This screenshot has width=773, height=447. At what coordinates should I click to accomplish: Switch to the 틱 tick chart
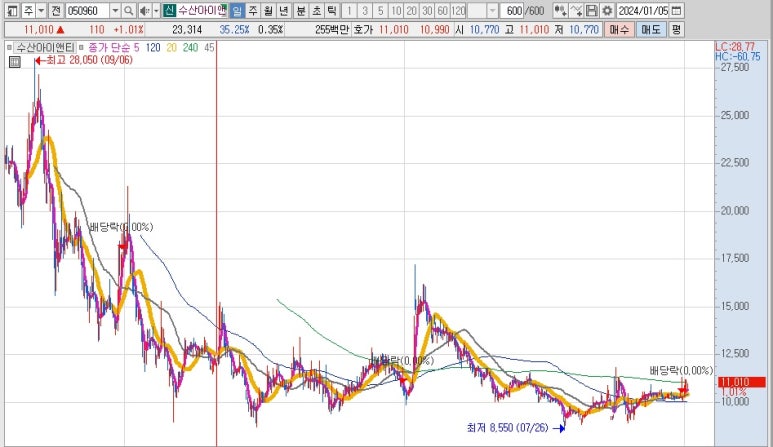(x=332, y=10)
